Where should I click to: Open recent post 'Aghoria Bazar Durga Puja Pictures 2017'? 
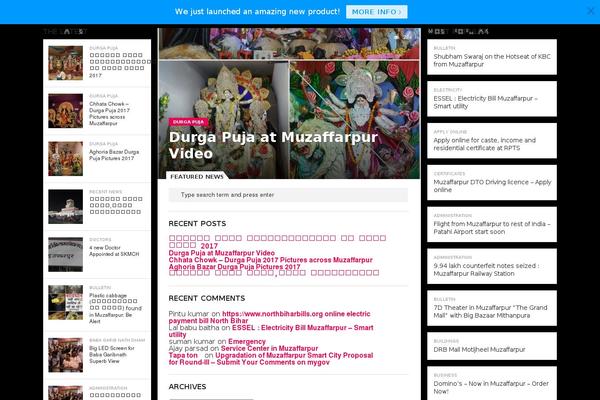235,267
